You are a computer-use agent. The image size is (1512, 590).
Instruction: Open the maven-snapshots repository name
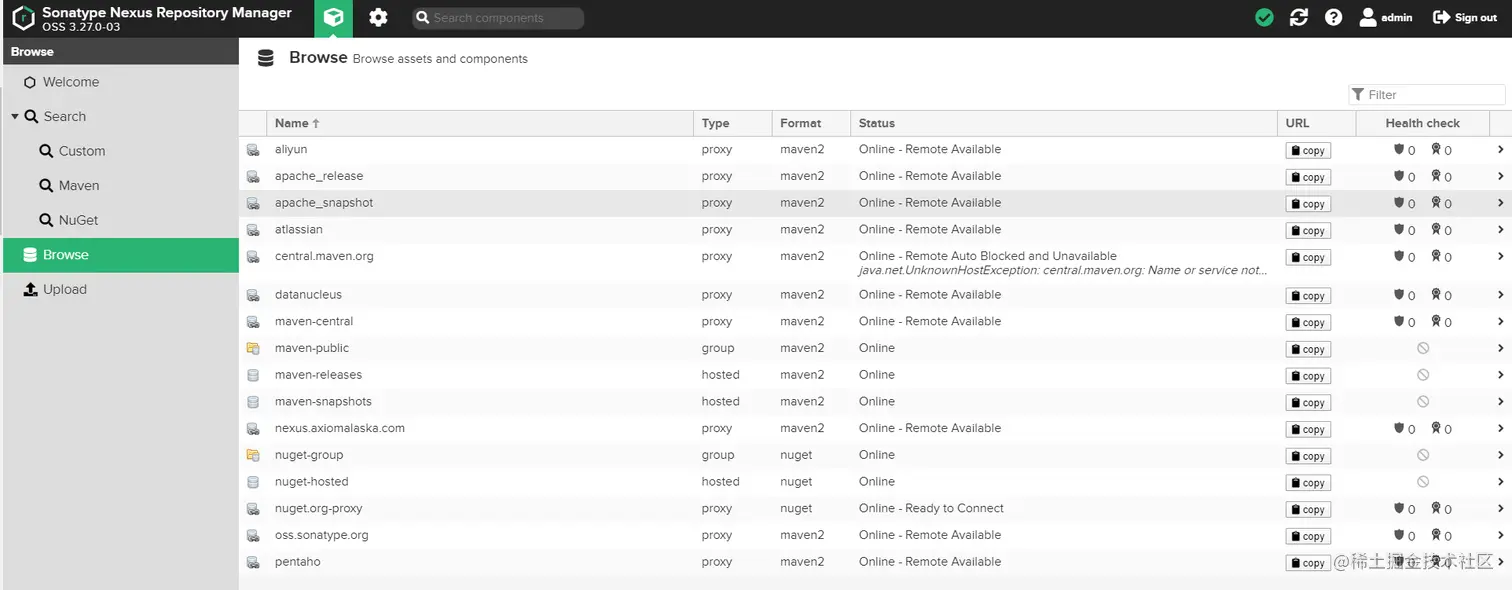[x=323, y=402]
